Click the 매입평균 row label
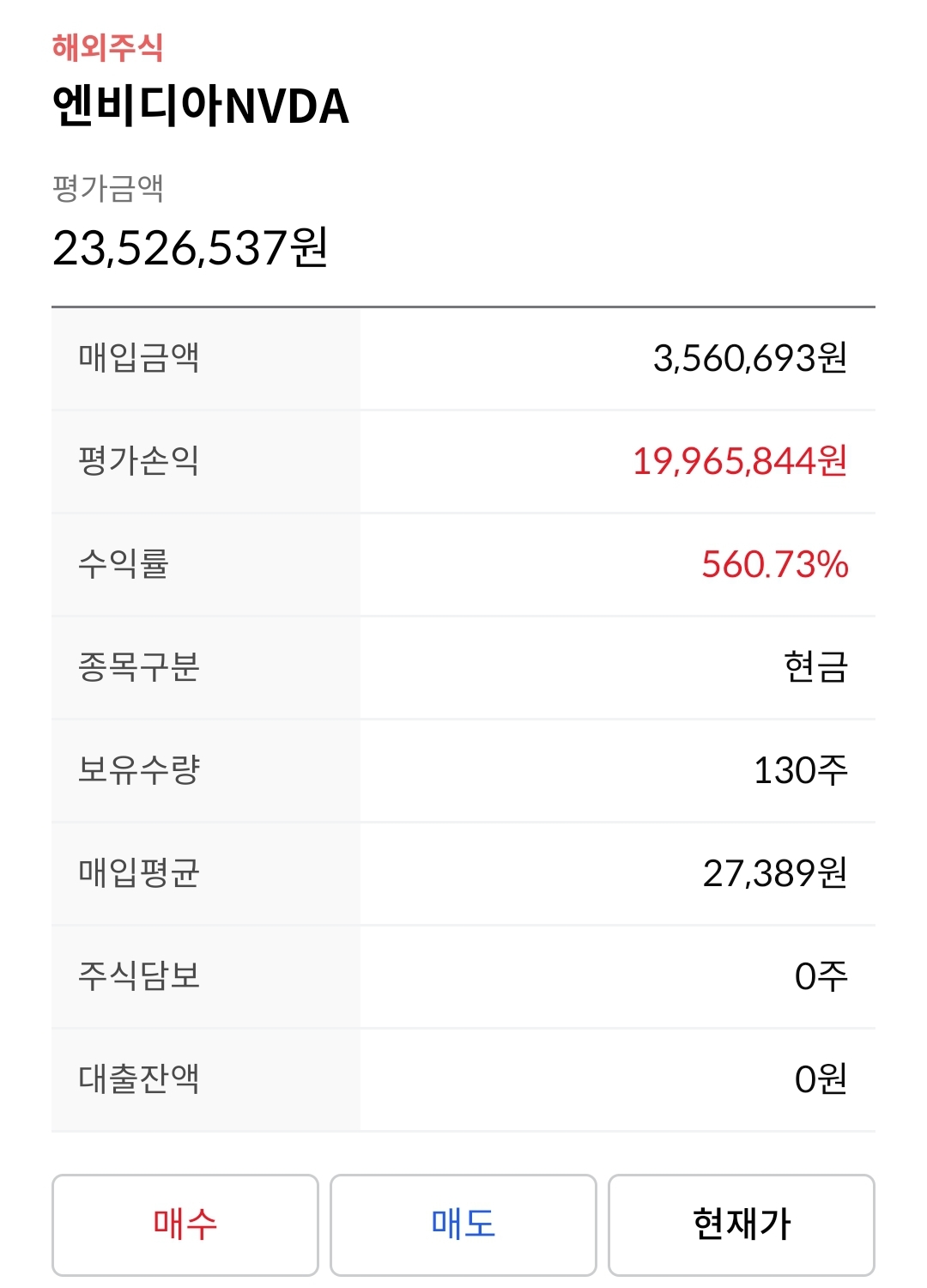Image resolution: width=927 pixels, height=1288 pixels. (139, 872)
